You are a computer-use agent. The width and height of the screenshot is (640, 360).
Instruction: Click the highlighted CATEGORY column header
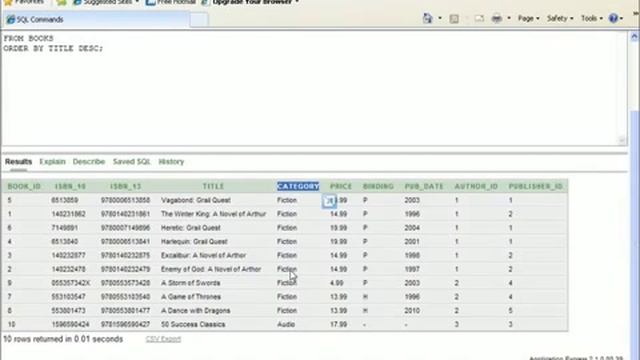pos(298,187)
